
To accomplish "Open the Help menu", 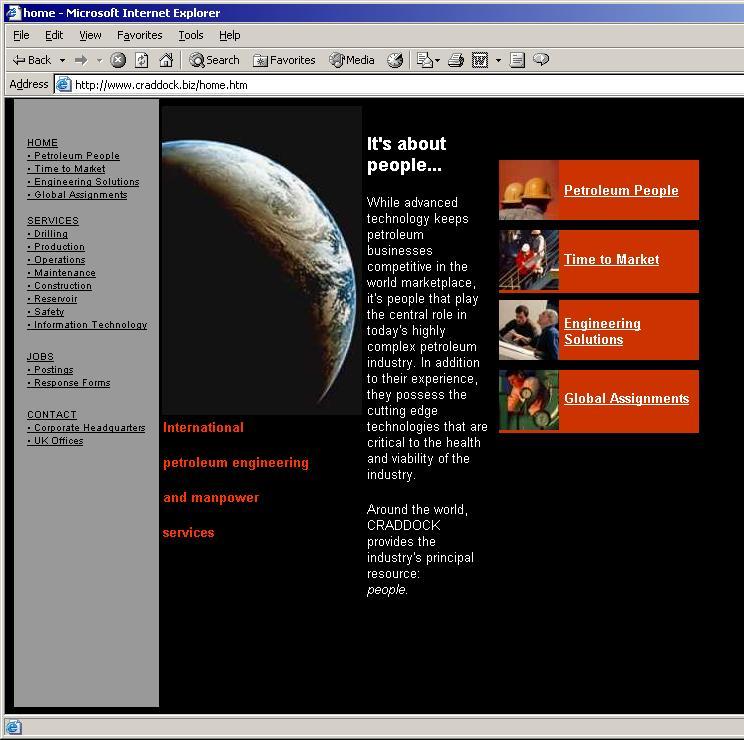I will pos(230,35).
